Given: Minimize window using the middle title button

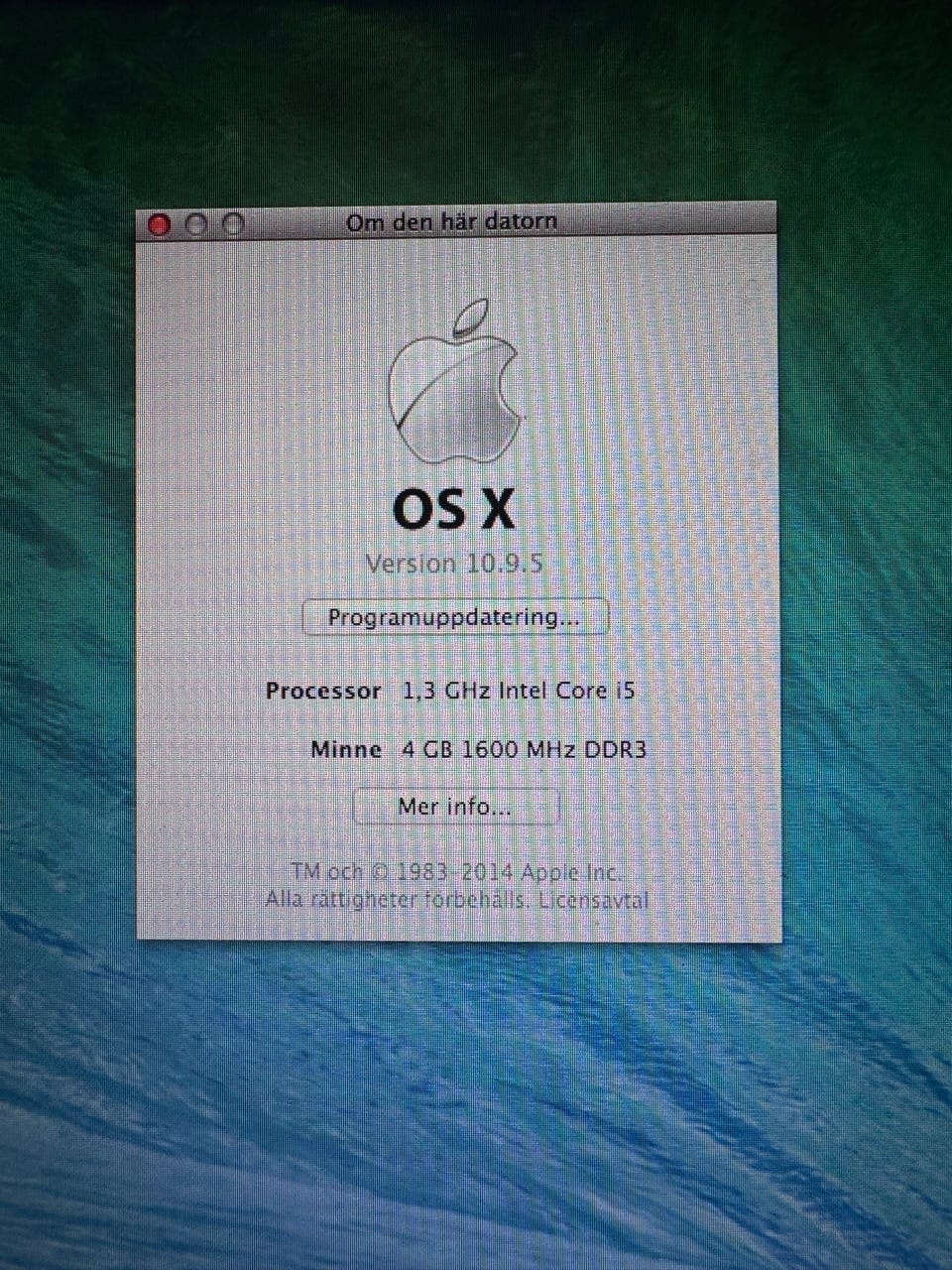Looking at the screenshot, I should 196,225.
